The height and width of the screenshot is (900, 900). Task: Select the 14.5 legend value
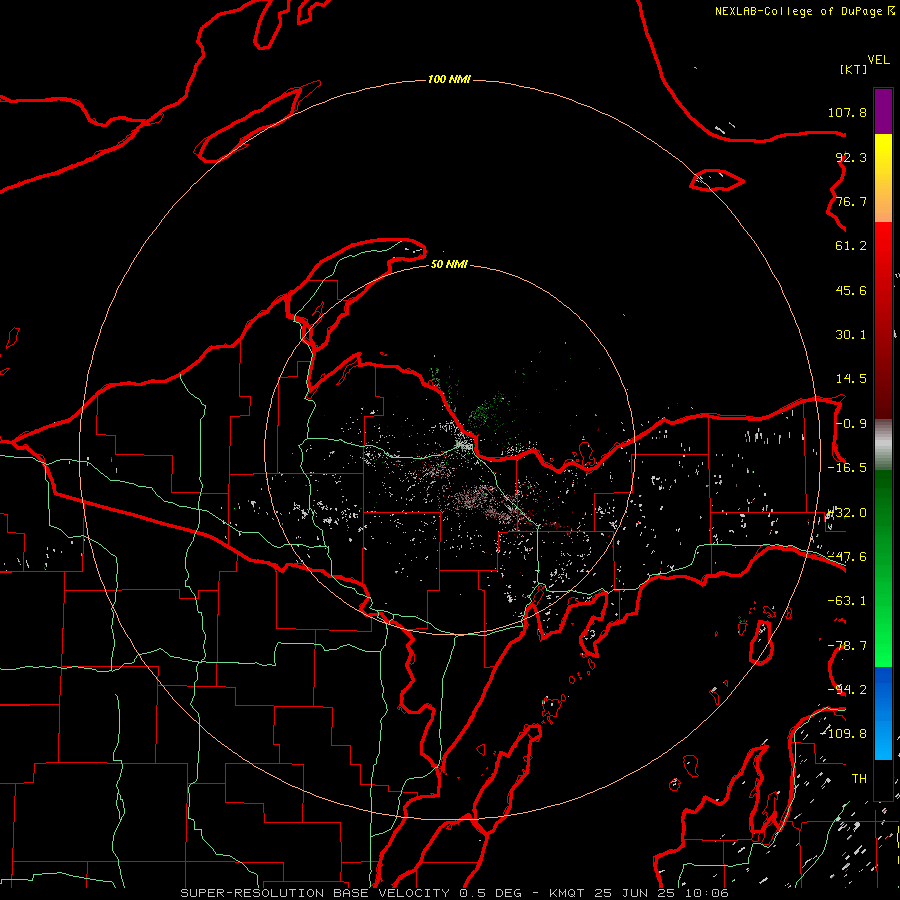pyautogui.click(x=851, y=379)
